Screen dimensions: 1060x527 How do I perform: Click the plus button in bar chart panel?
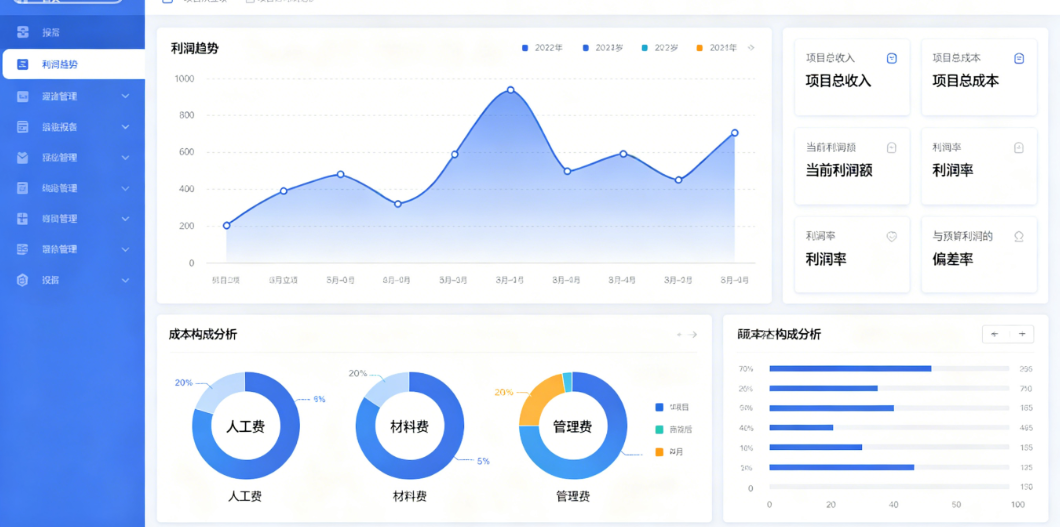[x=1021, y=334]
